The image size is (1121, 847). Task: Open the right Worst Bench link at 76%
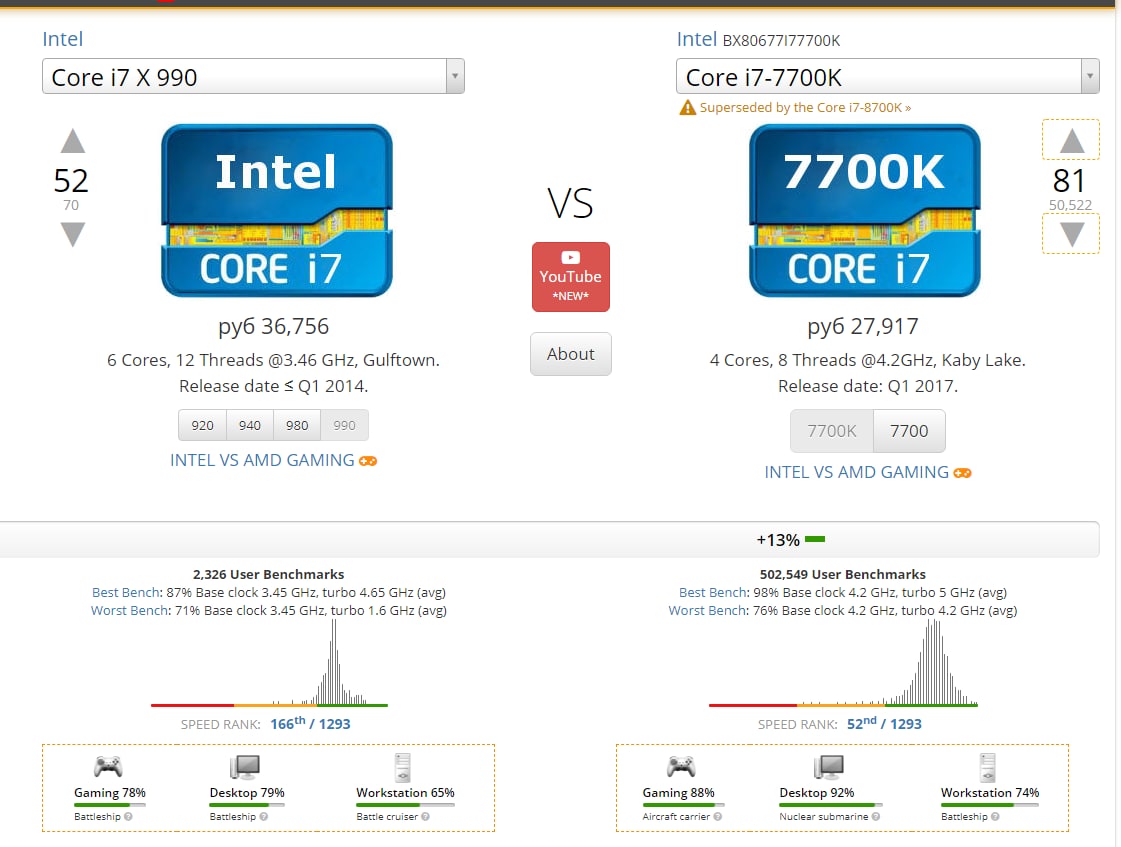click(707, 610)
